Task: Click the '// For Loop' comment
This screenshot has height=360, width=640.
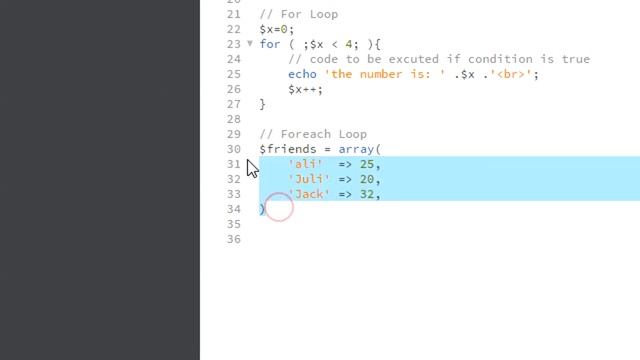Action: pyautogui.click(x=299, y=14)
